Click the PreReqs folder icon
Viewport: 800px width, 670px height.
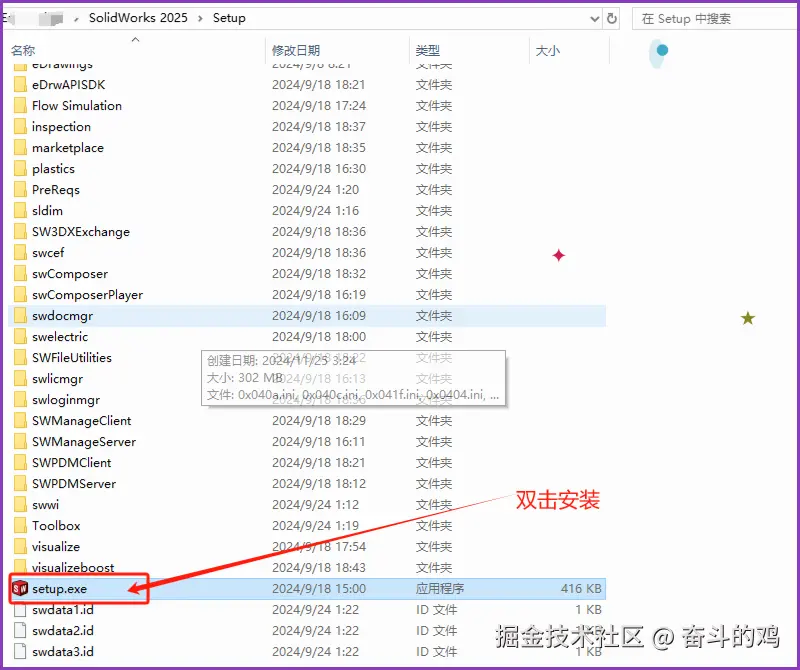[20, 189]
